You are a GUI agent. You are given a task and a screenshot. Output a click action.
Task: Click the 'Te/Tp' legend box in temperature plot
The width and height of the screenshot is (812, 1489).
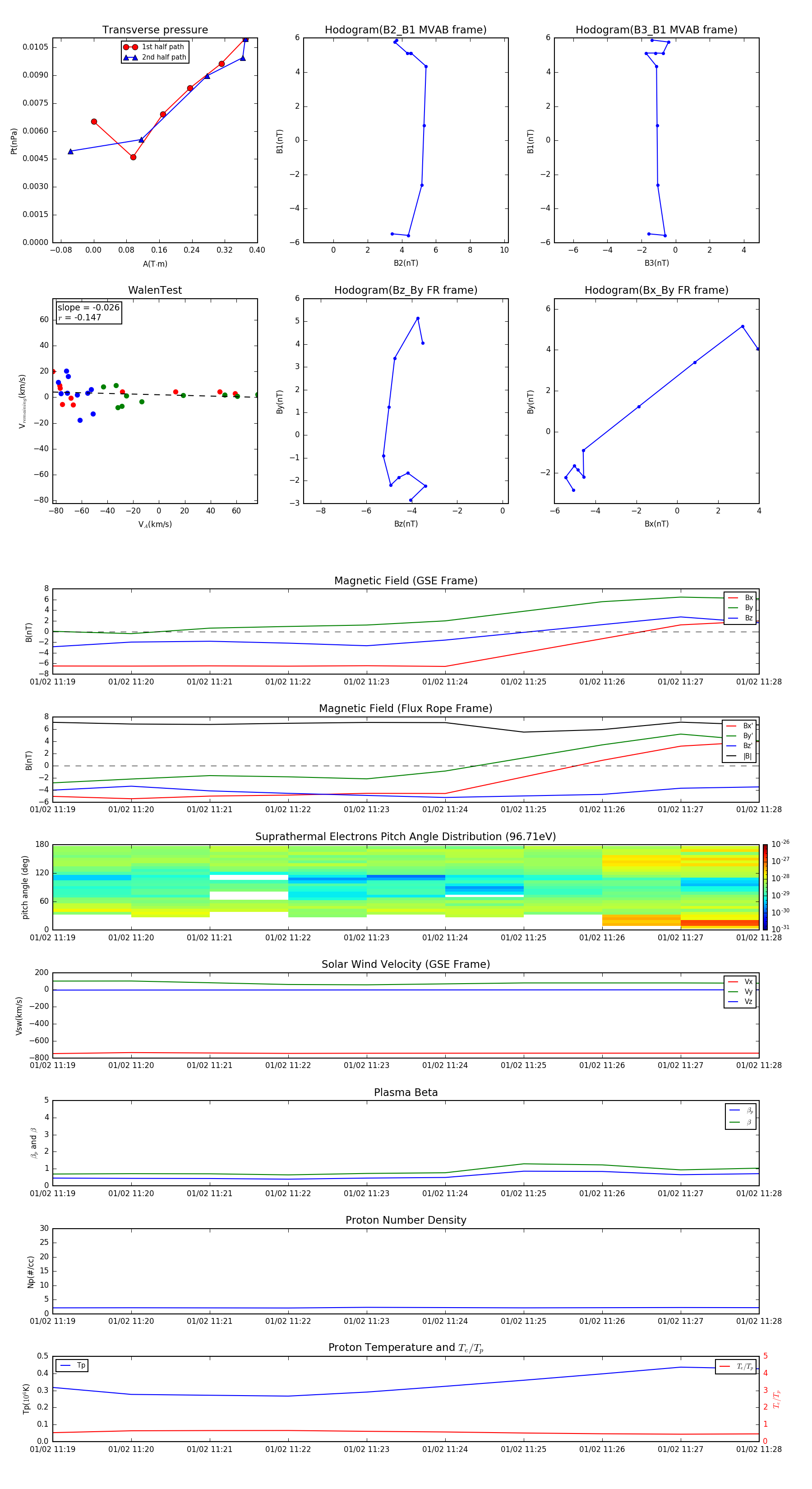tap(736, 1366)
